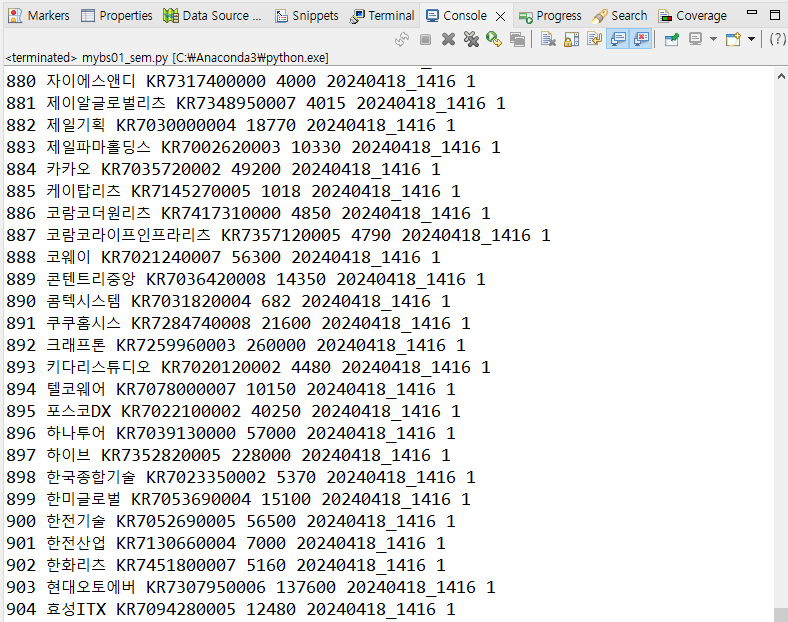788x622 pixels.
Task: Expand the Display Selected Console dropdown arrow
Action: click(713, 39)
